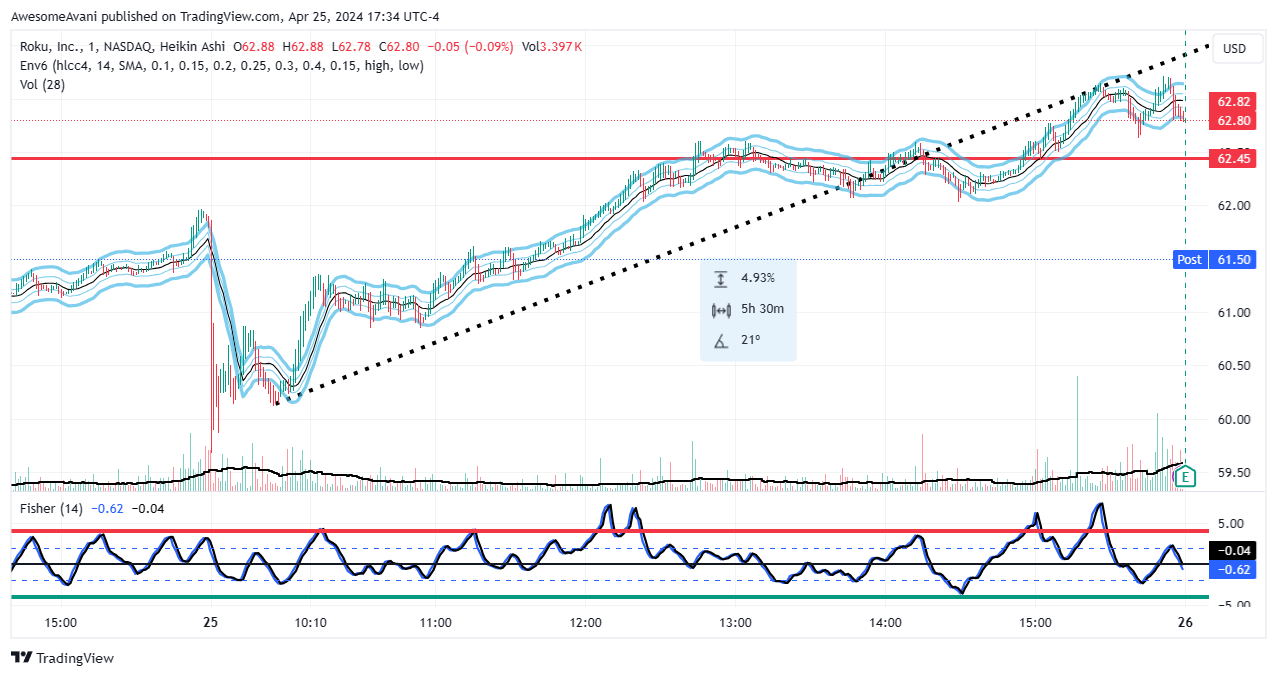Viewport: 1277px width, 677px height.
Task: Click the date label 25 on time axis
Action: pos(212,622)
